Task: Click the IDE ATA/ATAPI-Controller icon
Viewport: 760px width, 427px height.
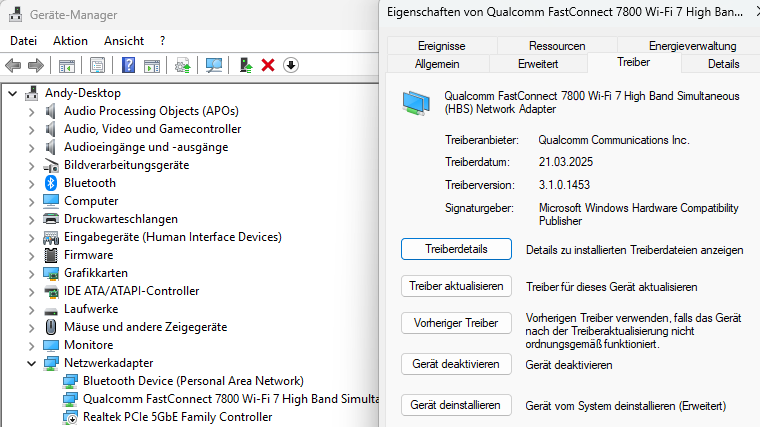Action: point(51,291)
